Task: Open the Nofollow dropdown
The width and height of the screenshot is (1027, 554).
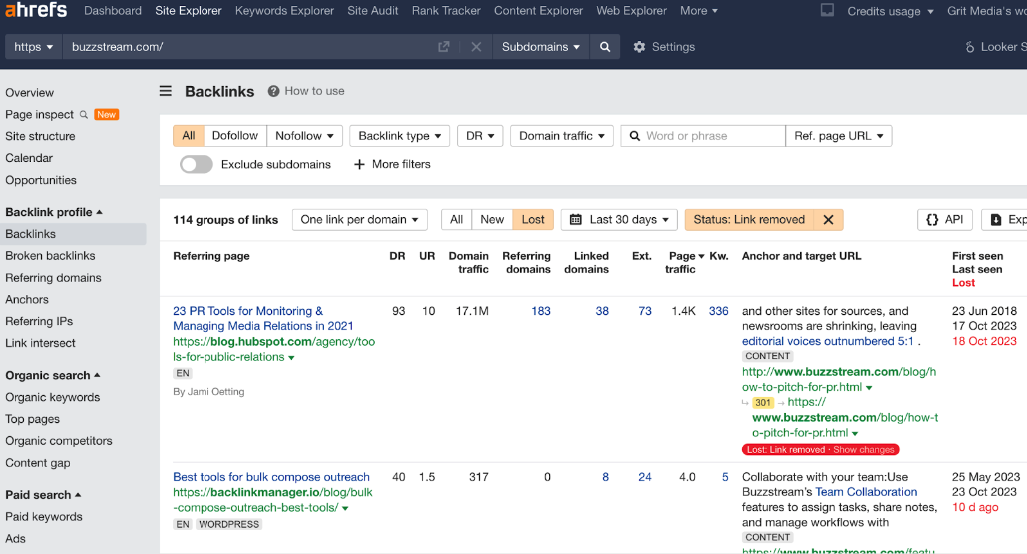Action: click(x=305, y=136)
